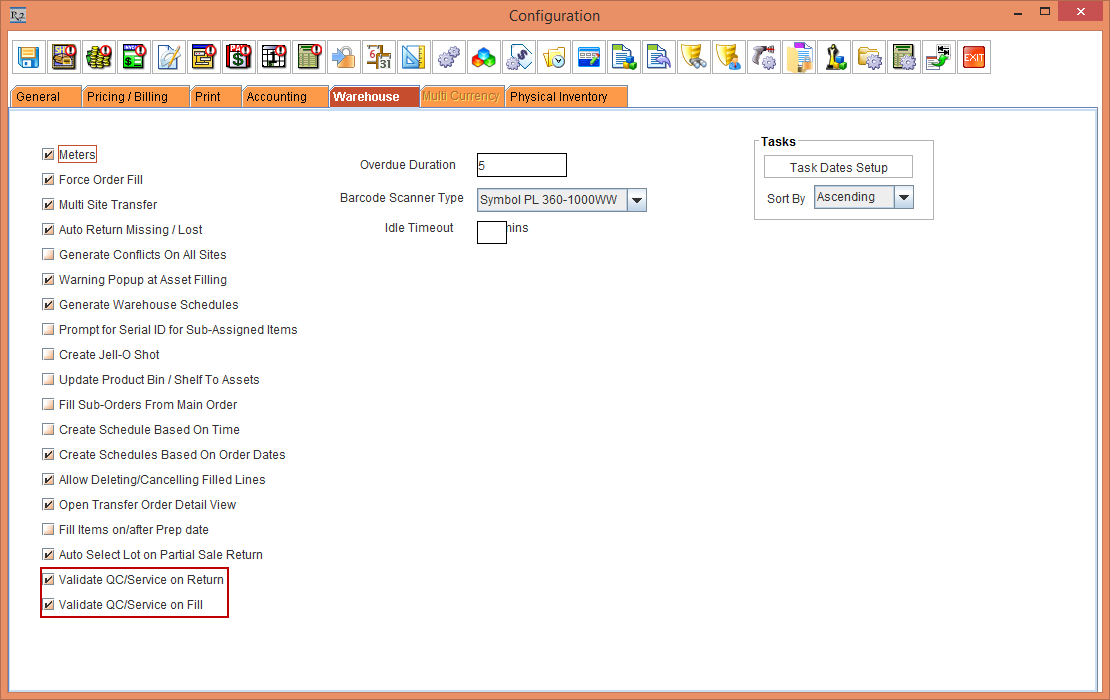Click the shield with binoculars icon
Screen dimensions: 1110x700
pos(694,57)
